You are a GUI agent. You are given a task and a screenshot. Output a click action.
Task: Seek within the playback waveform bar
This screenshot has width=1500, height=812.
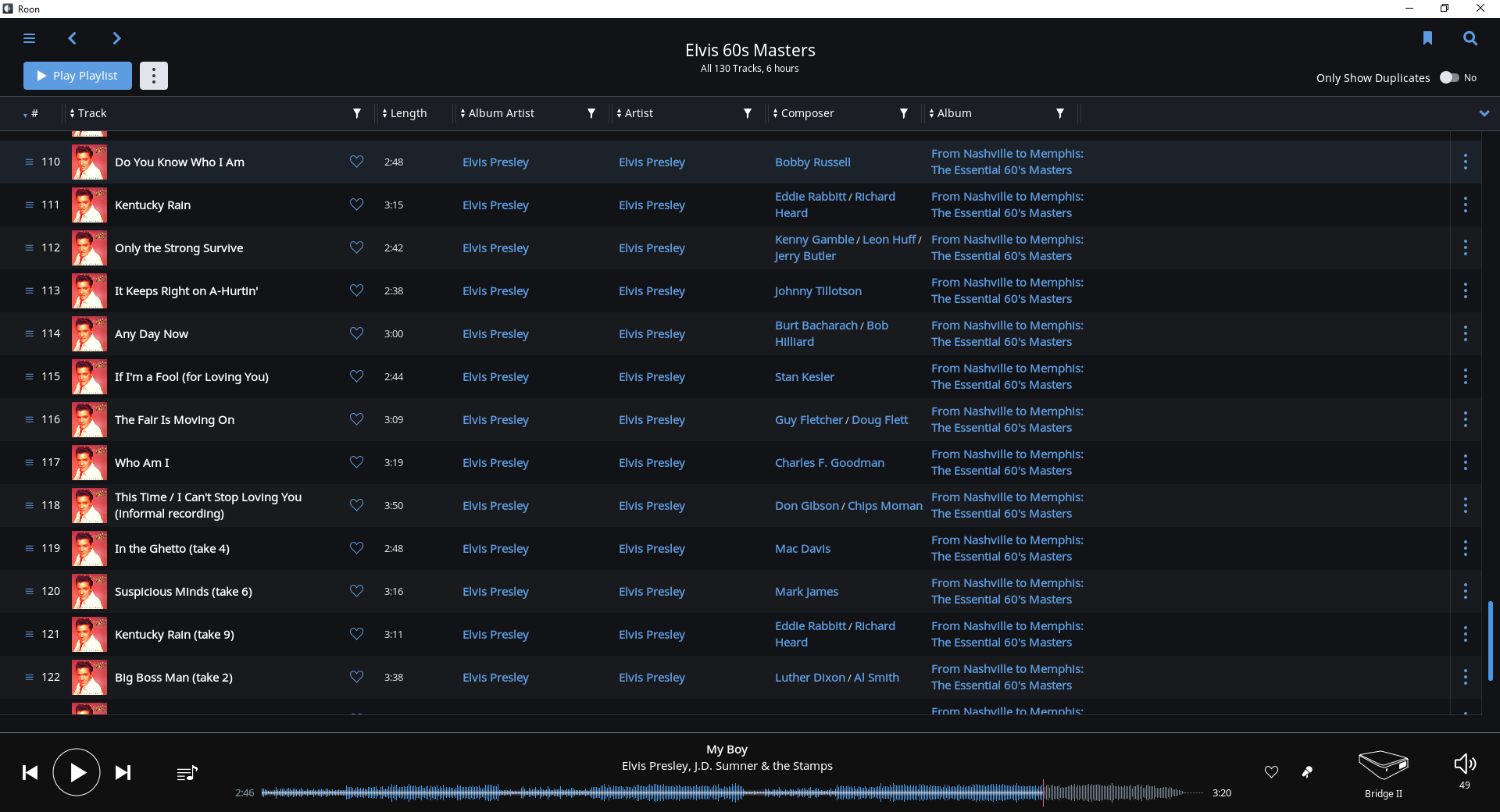click(x=731, y=793)
